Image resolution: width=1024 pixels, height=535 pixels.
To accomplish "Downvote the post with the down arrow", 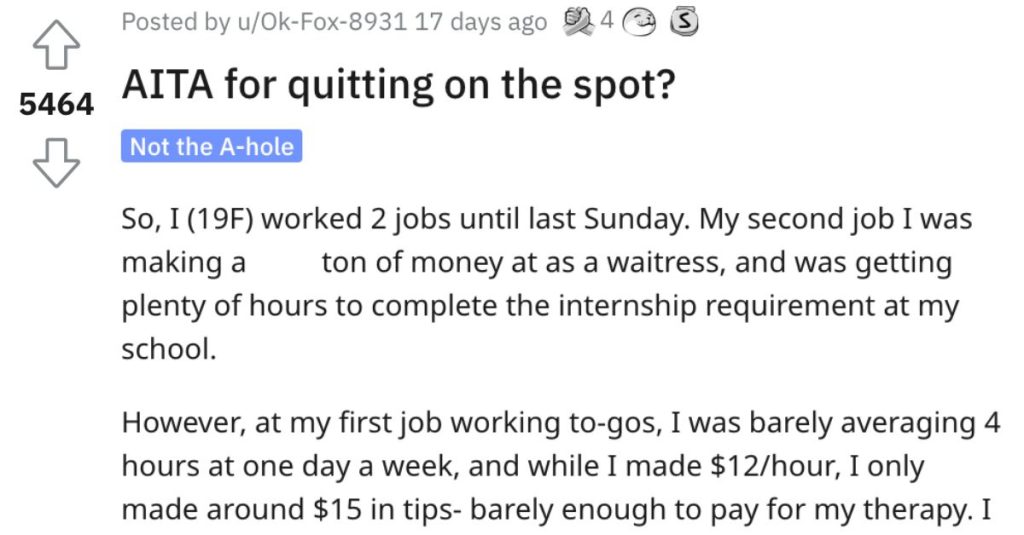I will pyautogui.click(x=56, y=163).
